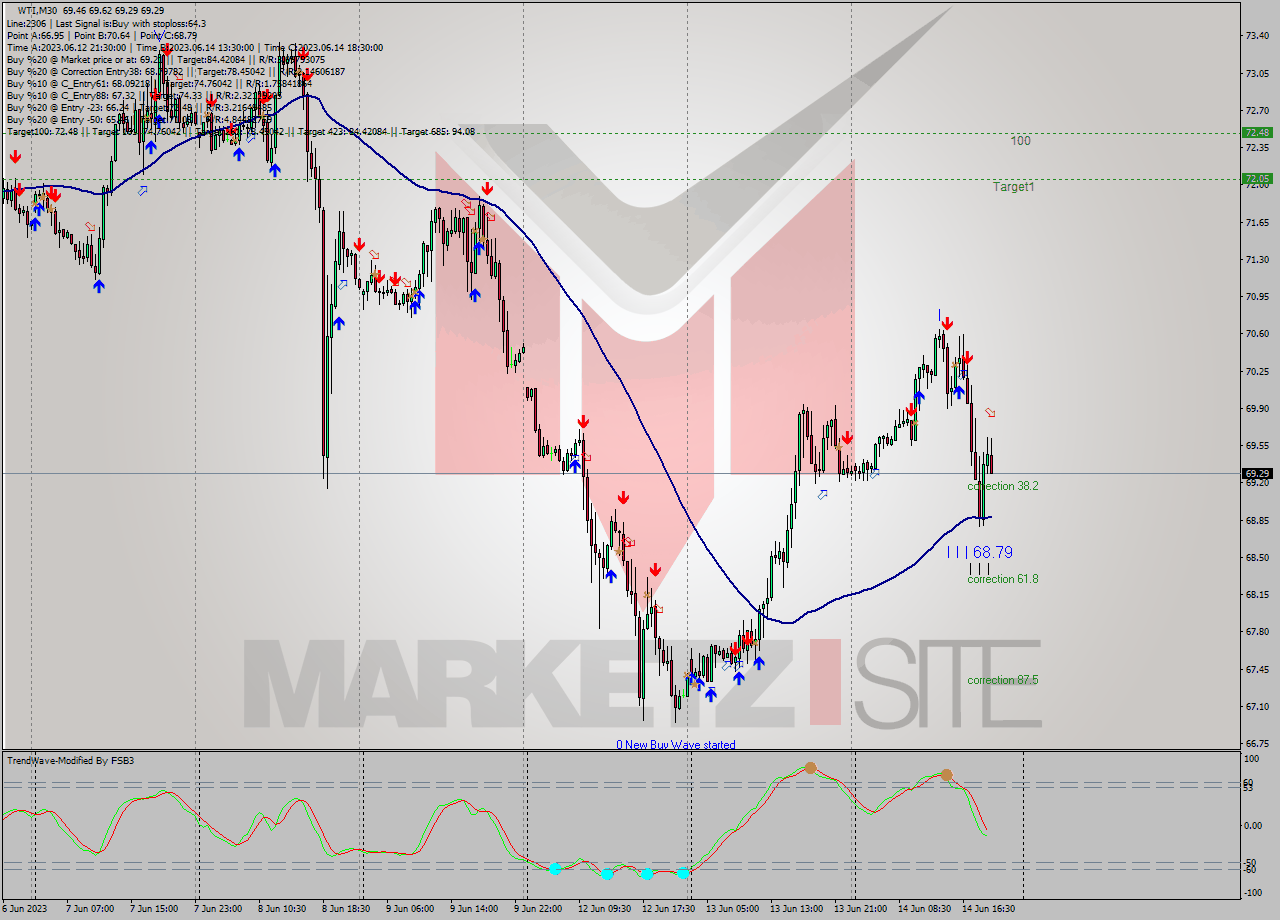Click the 72.70 price axis label
Viewport: 1280px width, 920px height.
click(1258, 110)
